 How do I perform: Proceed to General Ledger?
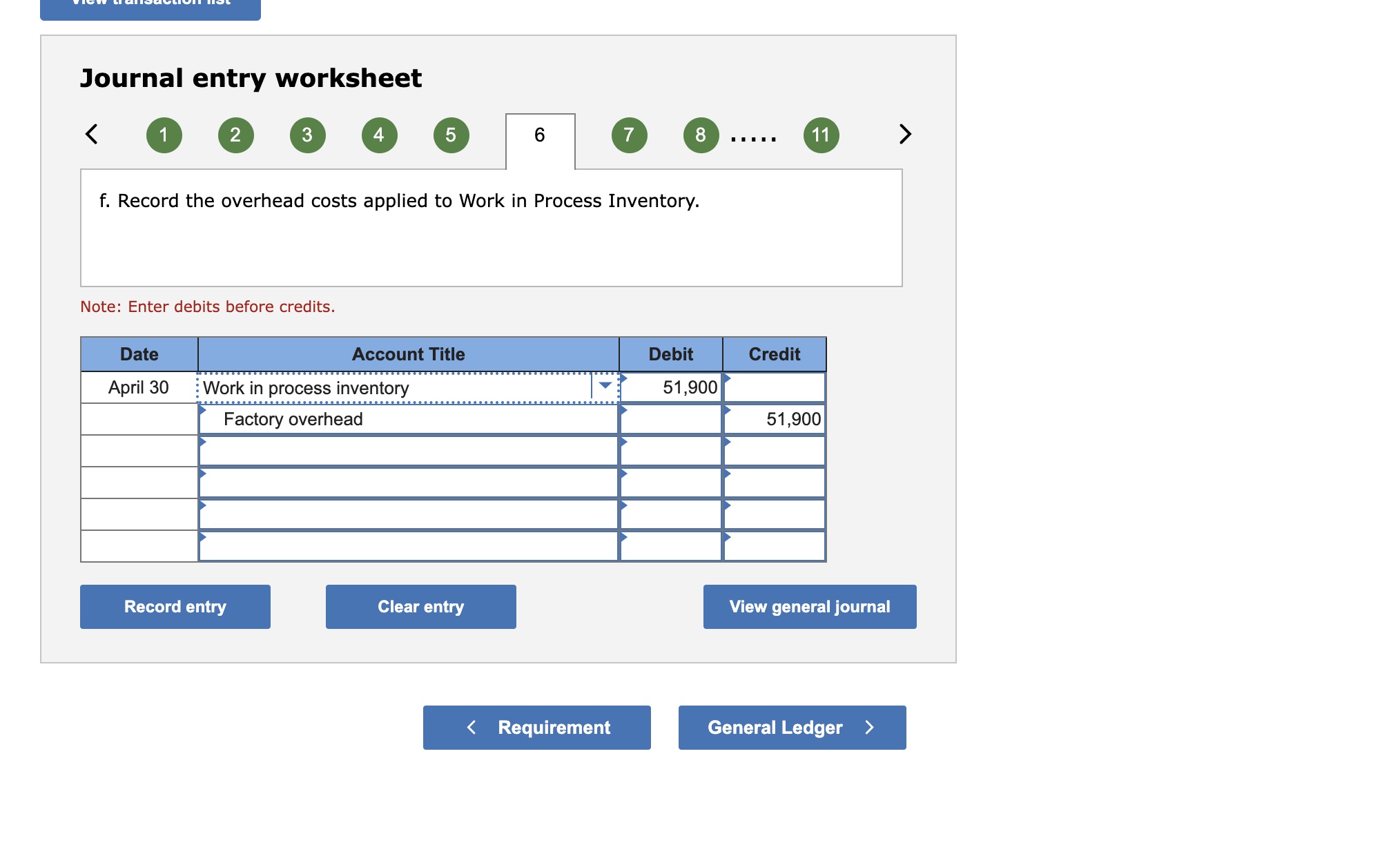coord(792,727)
